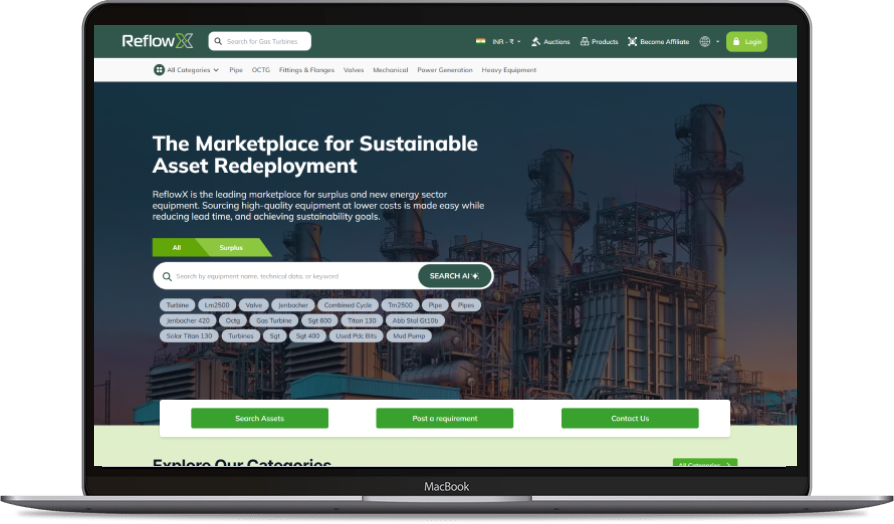This screenshot has width=894, height=524.
Task: Switch to the Surplus filter
Action: (231, 247)
